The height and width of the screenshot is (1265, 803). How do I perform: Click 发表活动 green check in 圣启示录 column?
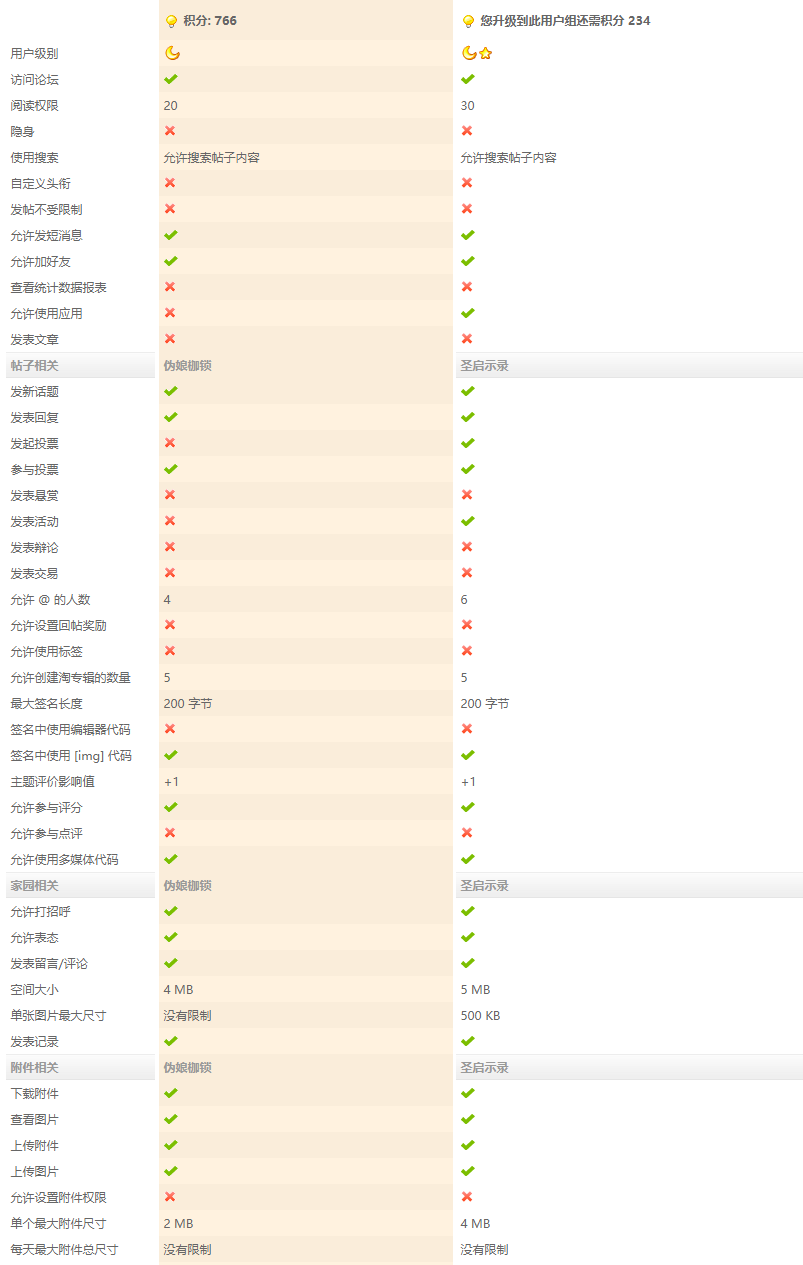click(x=468, y=521)
